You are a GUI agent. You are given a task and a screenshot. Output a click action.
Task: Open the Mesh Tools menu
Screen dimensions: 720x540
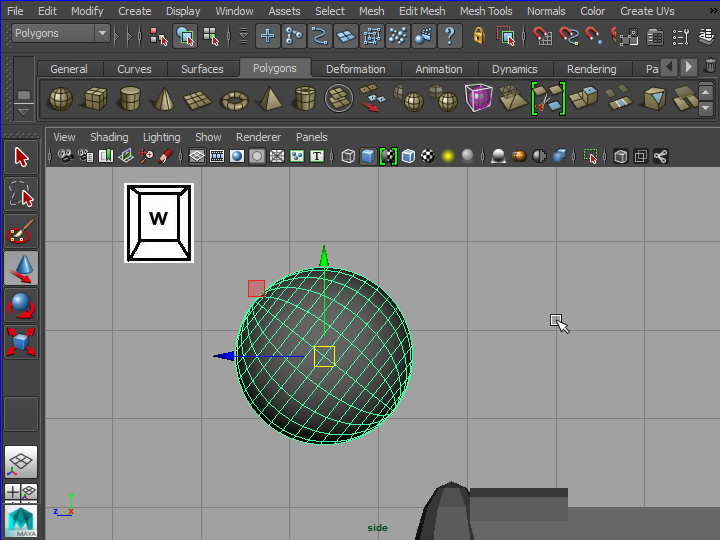pos(486,11)
